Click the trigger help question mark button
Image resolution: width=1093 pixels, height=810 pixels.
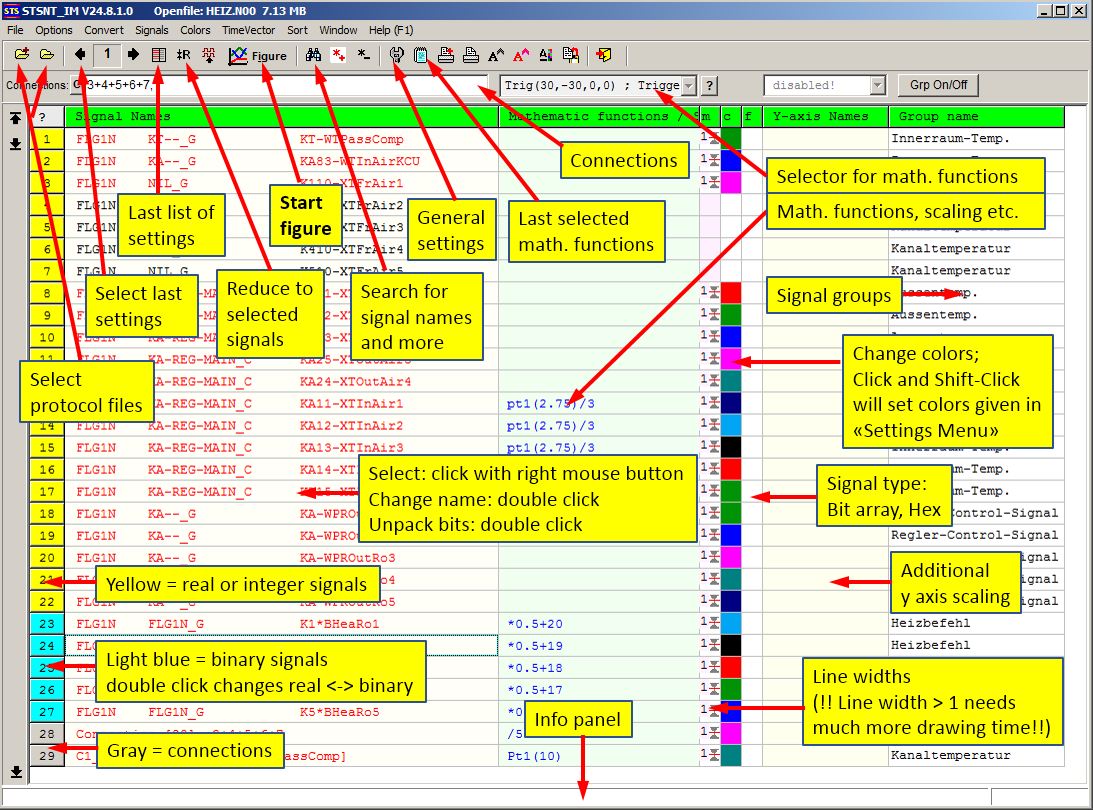[x=710, y=85]
